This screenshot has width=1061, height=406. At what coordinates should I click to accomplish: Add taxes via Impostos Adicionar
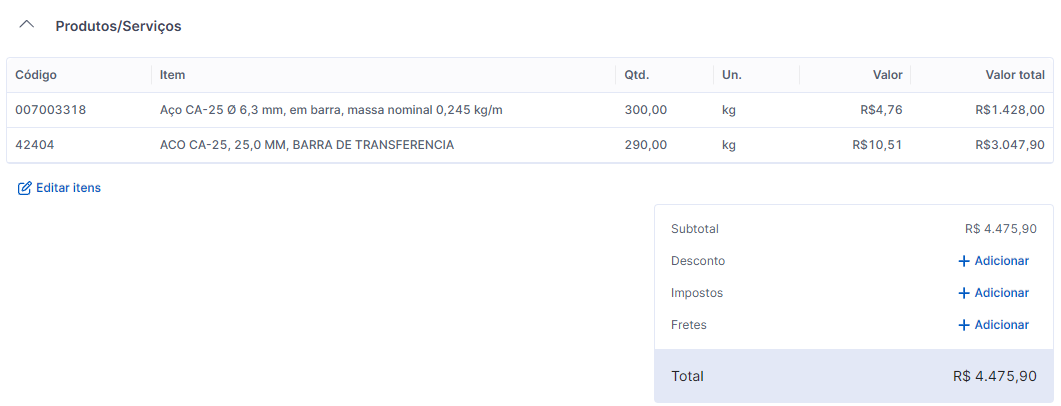(1001, 293)
